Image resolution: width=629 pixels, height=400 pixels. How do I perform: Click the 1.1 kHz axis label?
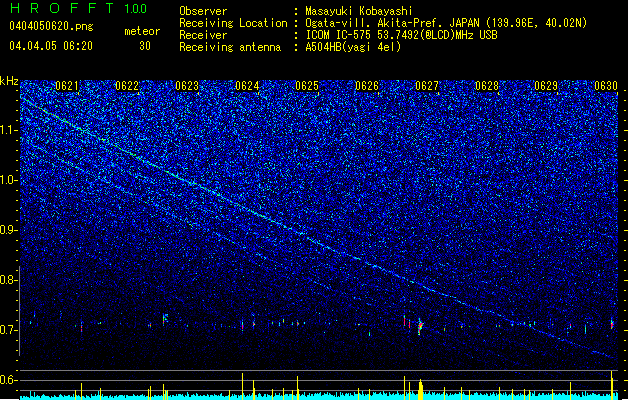point(9,130)
